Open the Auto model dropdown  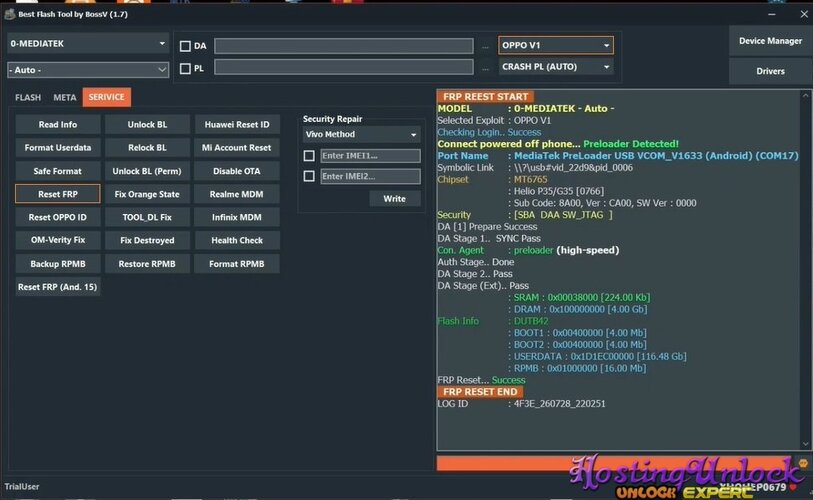[x=88, y=70]
